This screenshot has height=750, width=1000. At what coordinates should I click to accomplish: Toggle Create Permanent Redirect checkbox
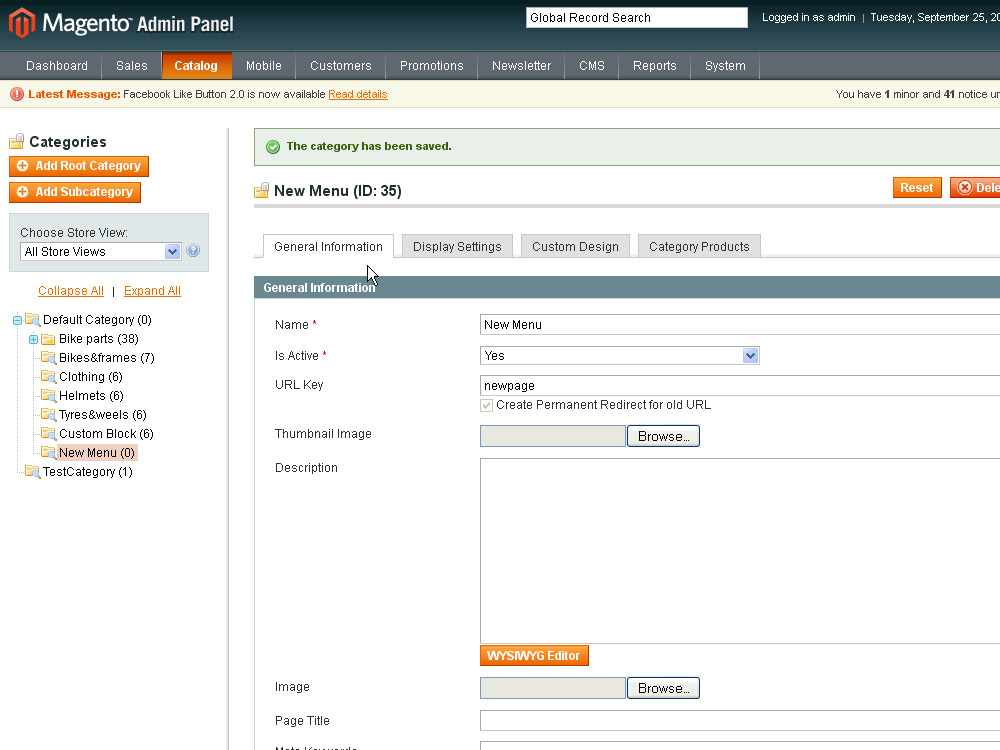[x=487, y=405]
